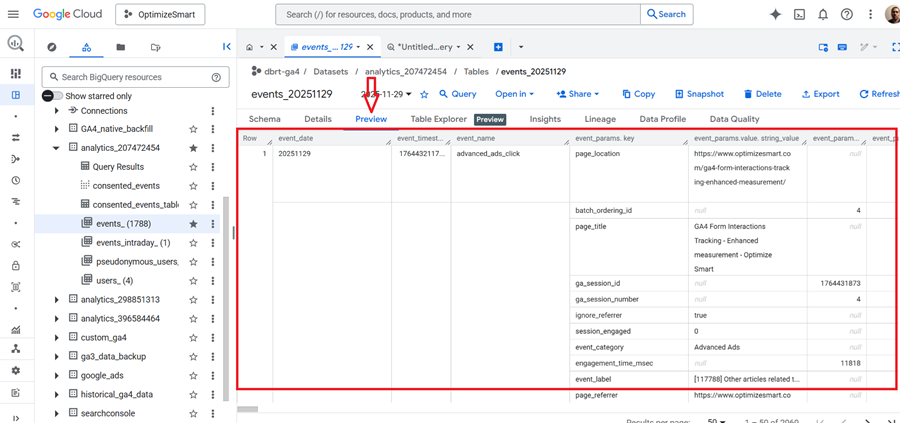Screen dimensions: 900x423
Task: Open the data transfers arrows icon
Action: (16, 137)
